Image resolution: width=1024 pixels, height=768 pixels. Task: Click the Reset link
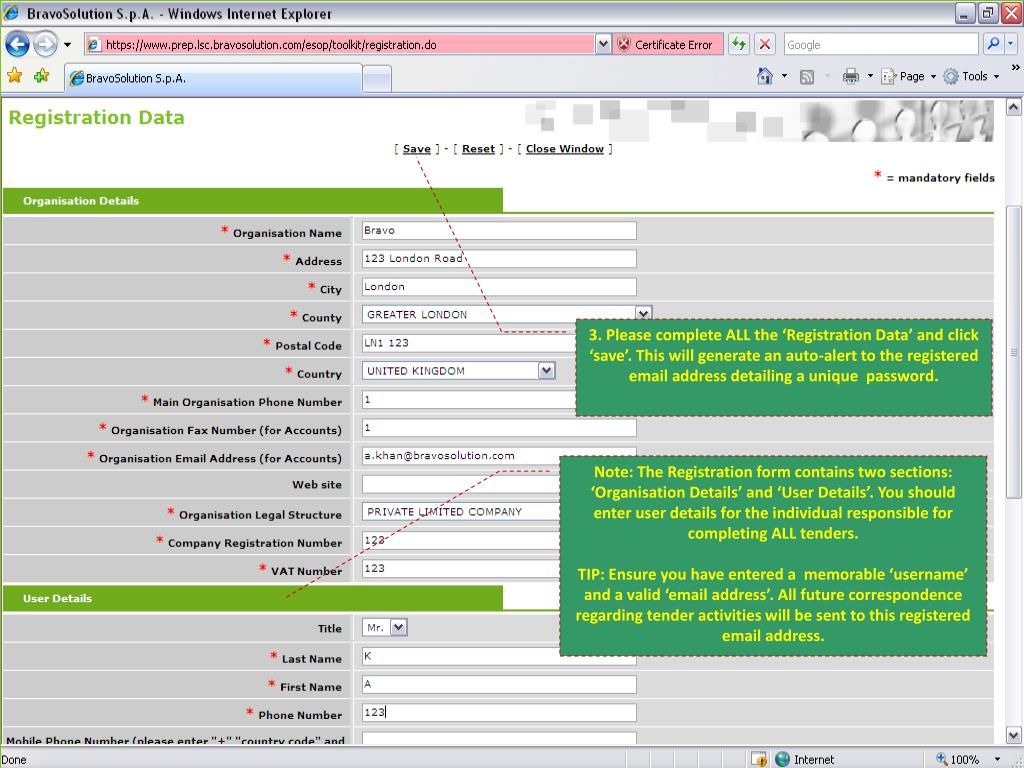[x=478, y=149]
